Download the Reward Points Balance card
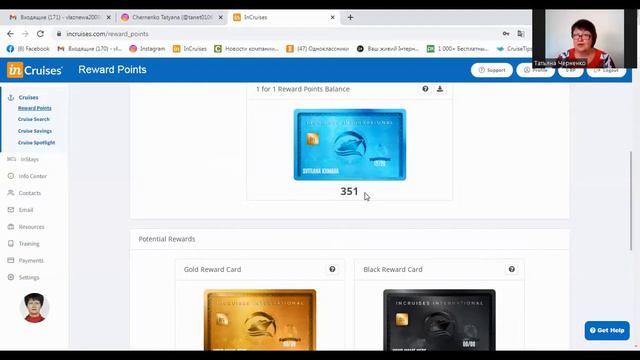Image resolution: width=640 pixels, height=360 pixels. click(x=440, y=89)
